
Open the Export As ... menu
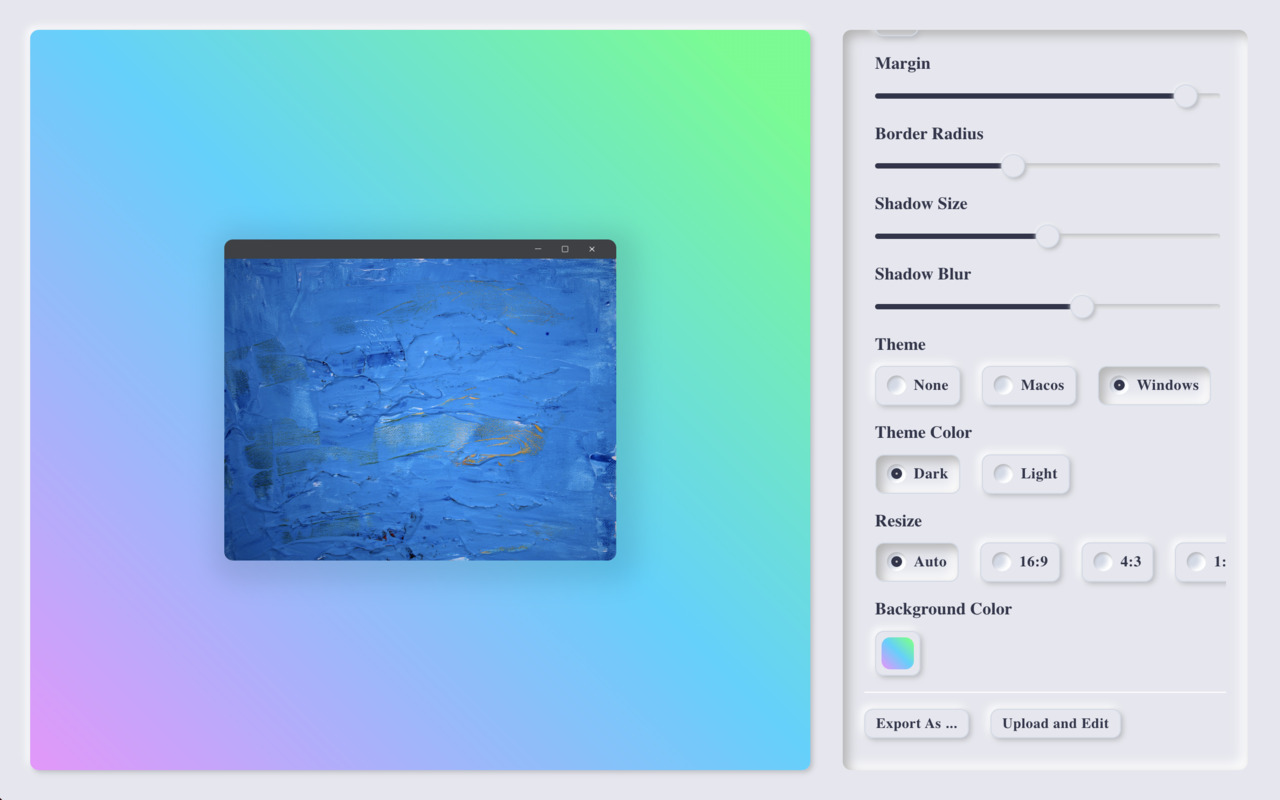point(917,724)
